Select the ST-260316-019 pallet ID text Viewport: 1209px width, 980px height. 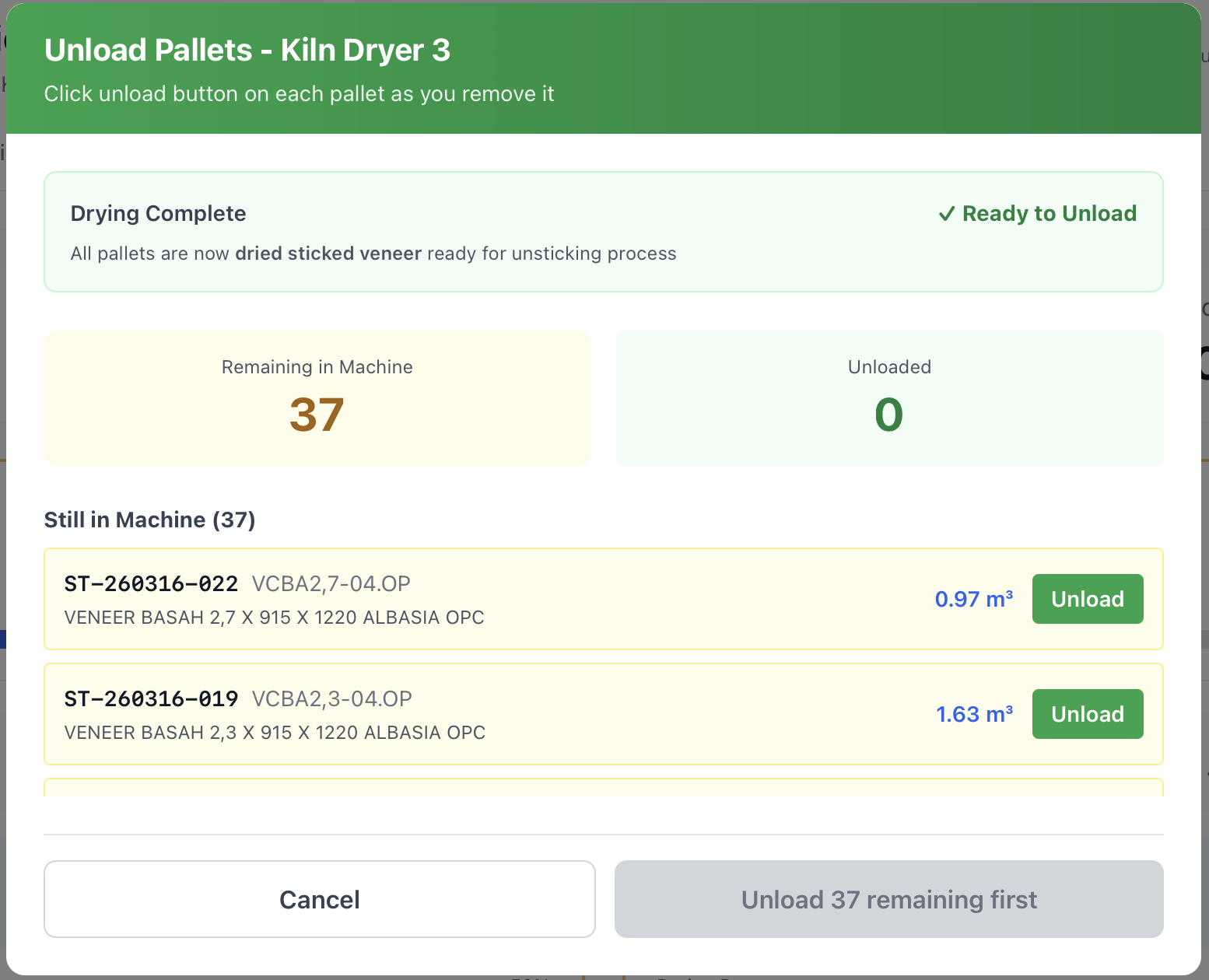pyautogui.click(x=151, y=698)
